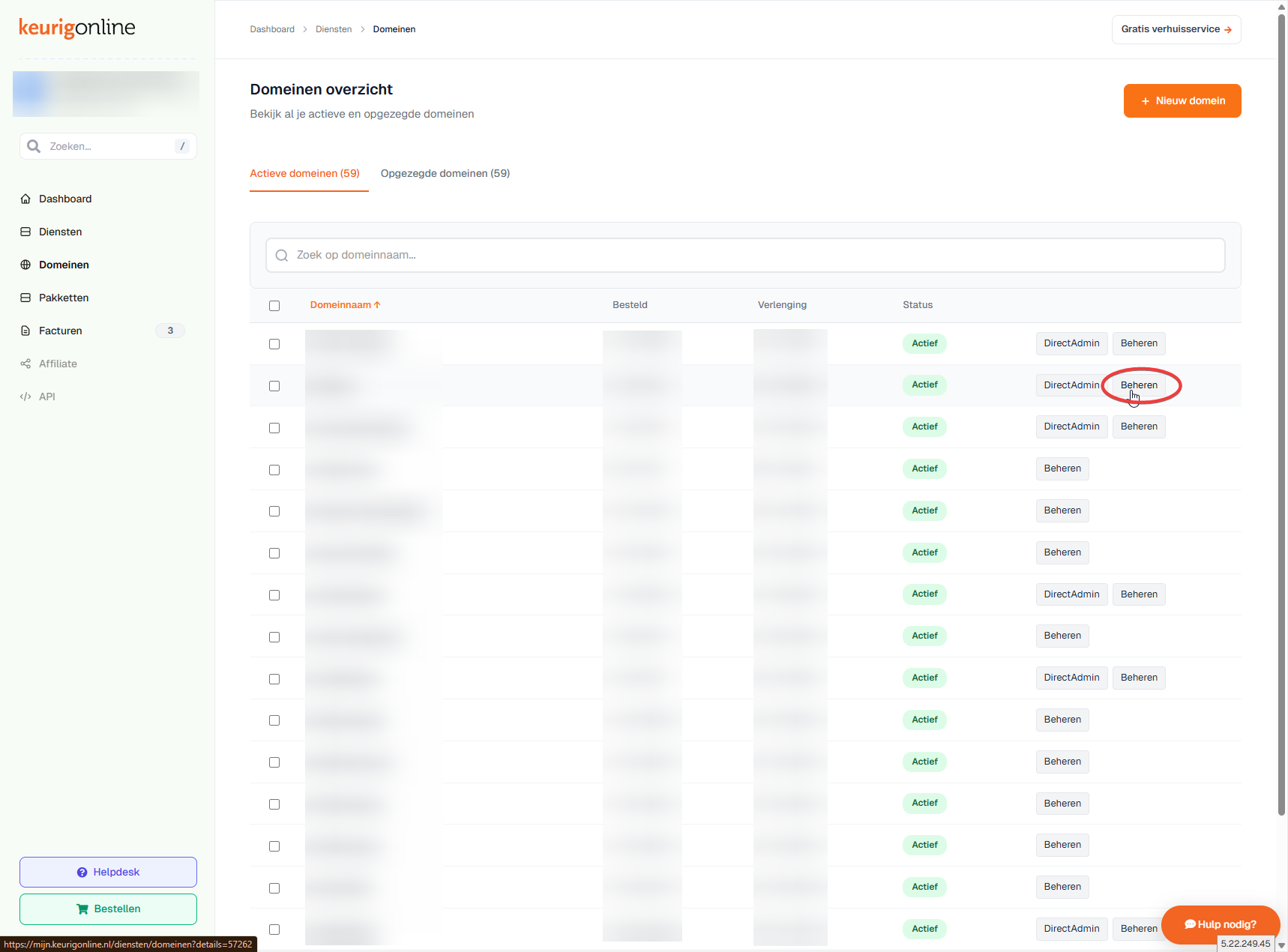Image resolution: width=1288 pixels, height=952 pixels.
Task: Click Domeinen in the breadcrumb
Action: [x=394, y=29]
